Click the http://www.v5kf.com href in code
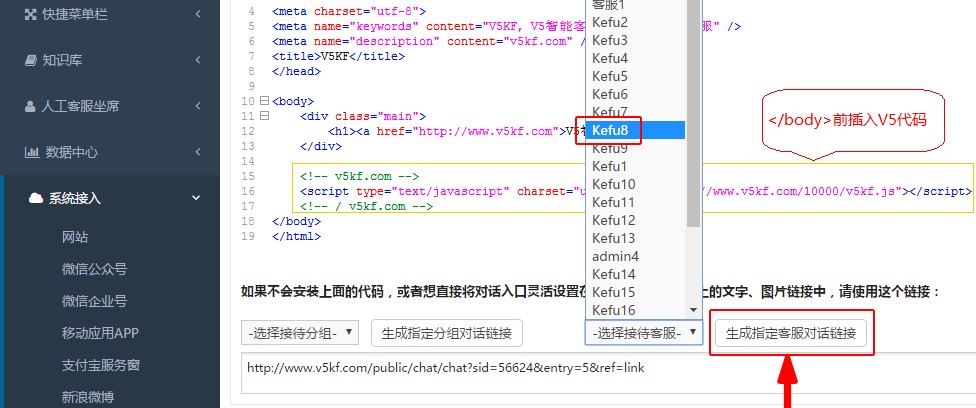976x408 pixels. click(486, 131)
